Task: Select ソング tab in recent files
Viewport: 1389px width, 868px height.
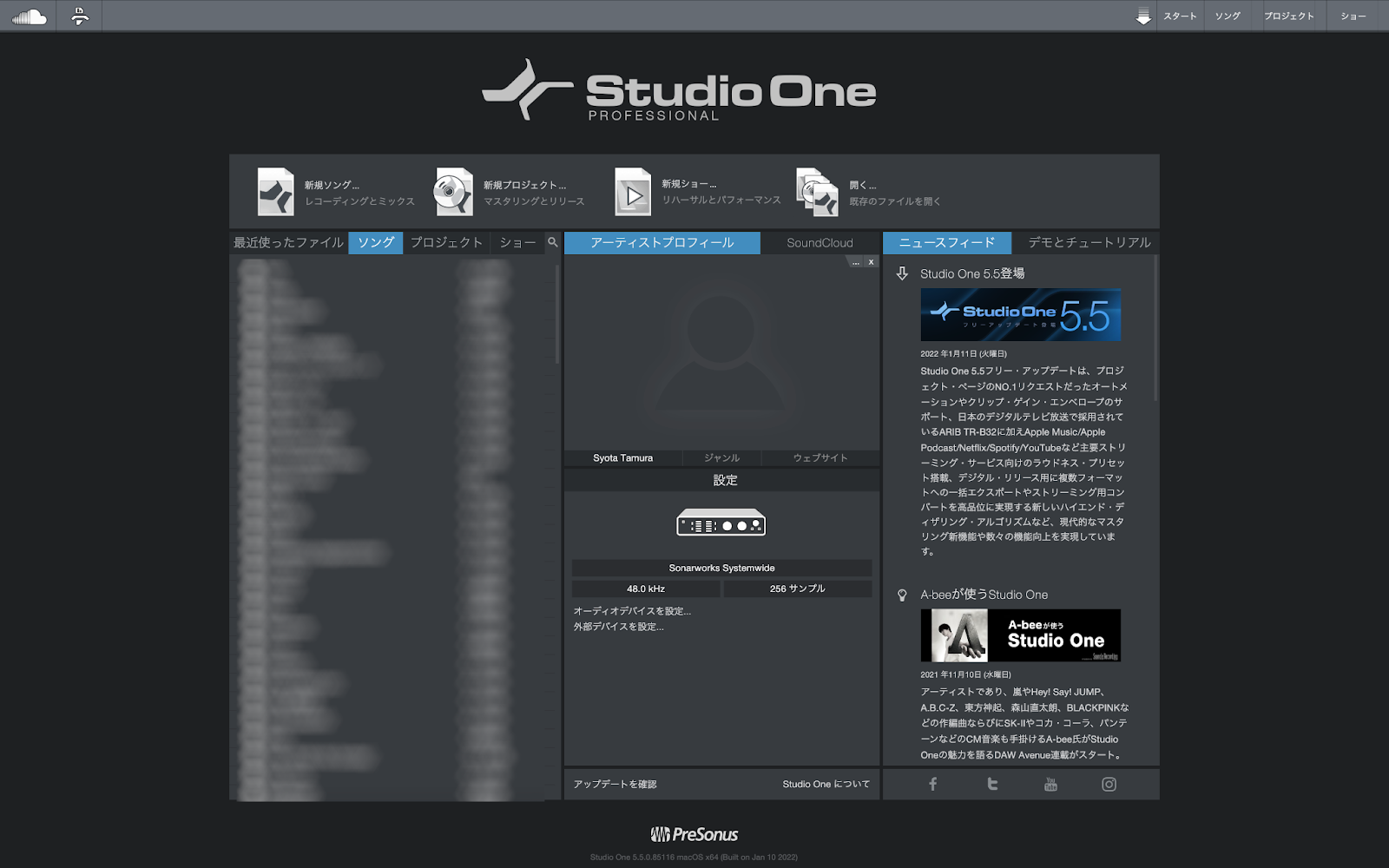Action: pos(376,242)
